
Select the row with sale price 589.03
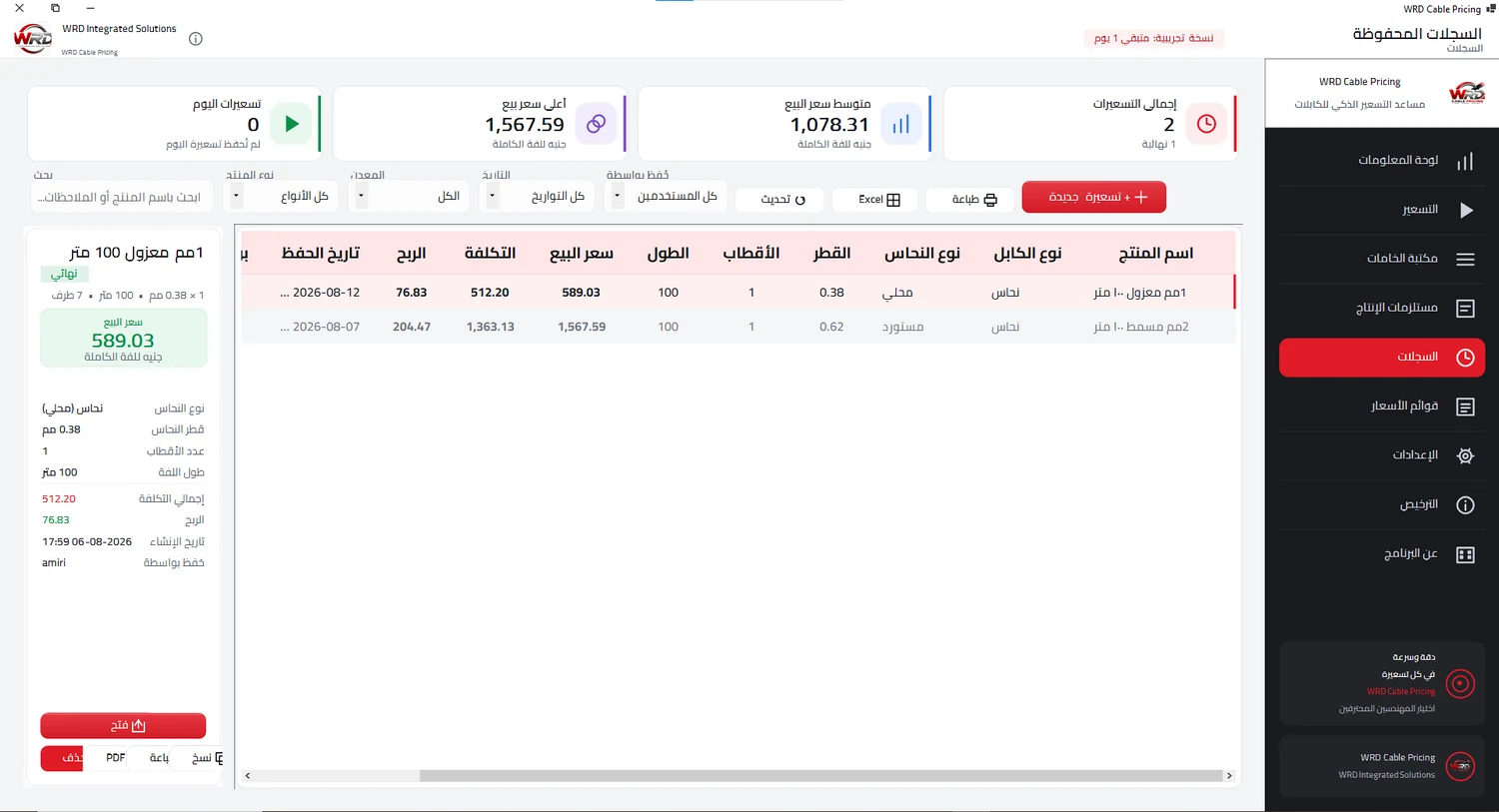(739, 293)
